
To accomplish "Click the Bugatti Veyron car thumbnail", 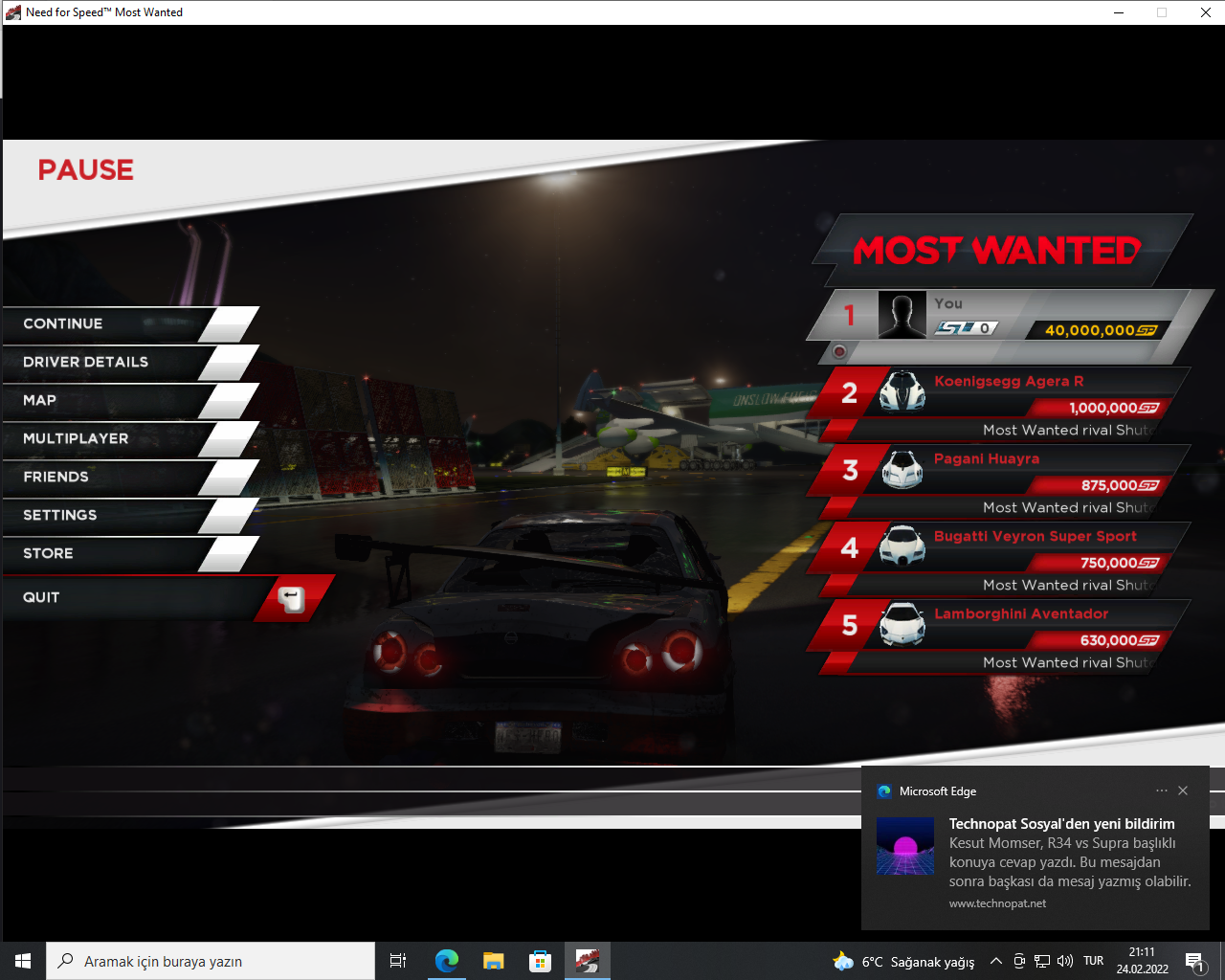I will tap(902, 547).
